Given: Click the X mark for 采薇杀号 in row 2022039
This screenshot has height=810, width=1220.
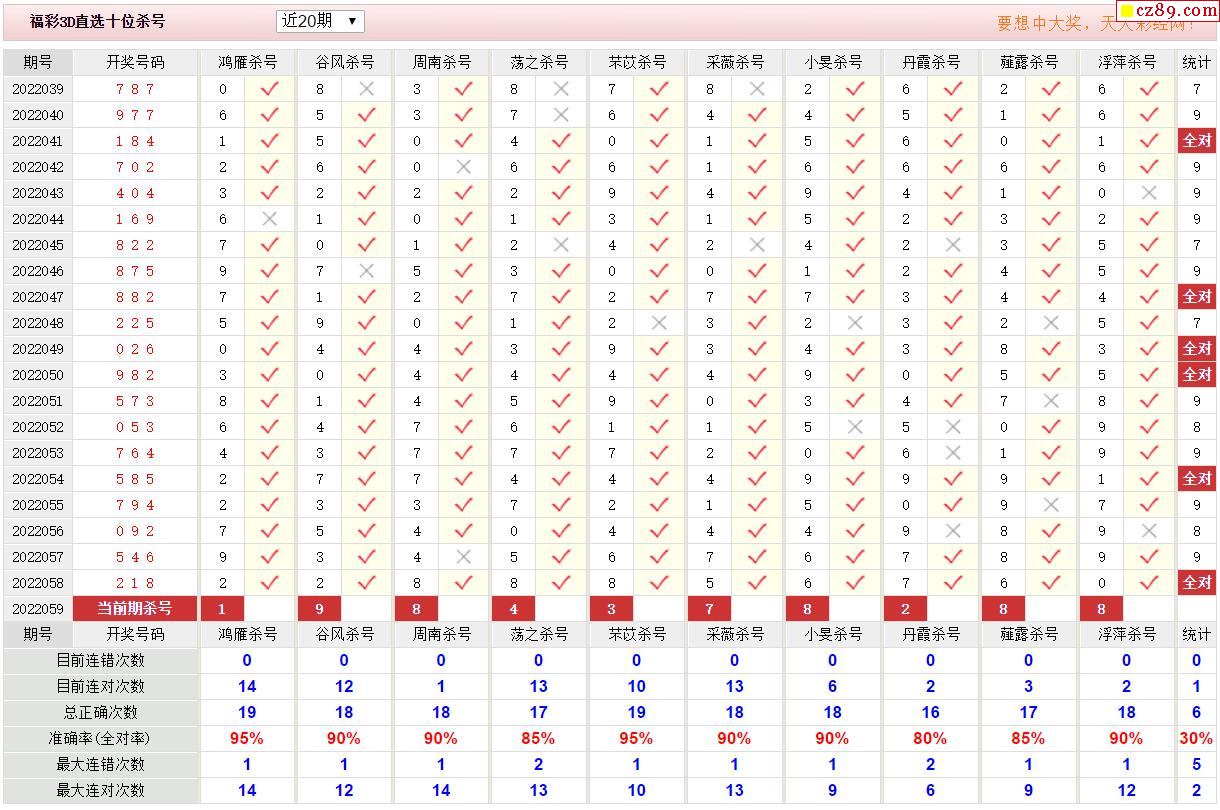Looking at the screenshot, I should click(x=757, y=89).
